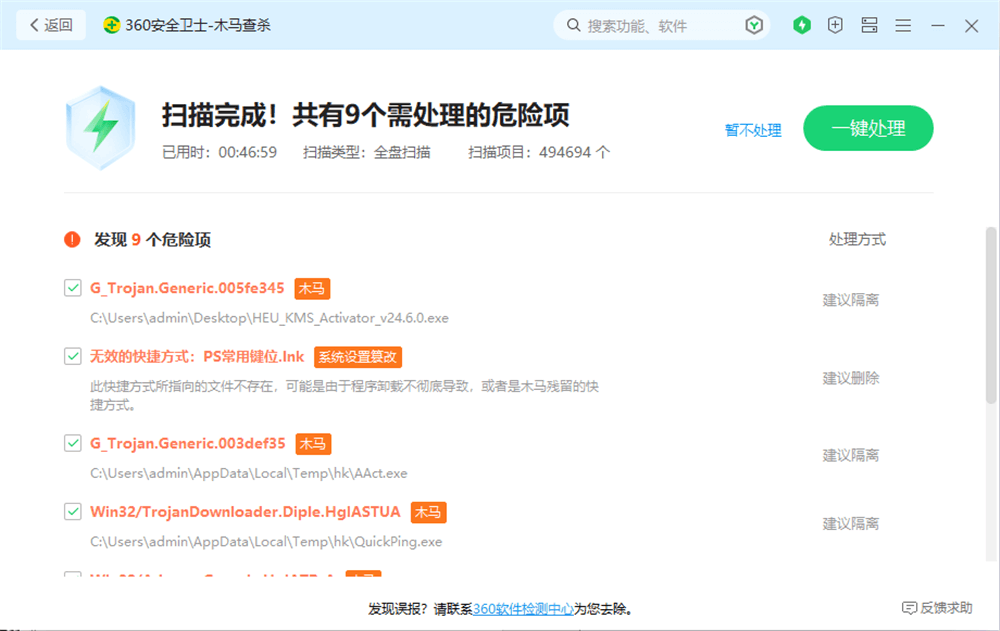Click the 搜索功能、软件 search field
This screenshot has width=1000, height=631.
pos(660,25)
